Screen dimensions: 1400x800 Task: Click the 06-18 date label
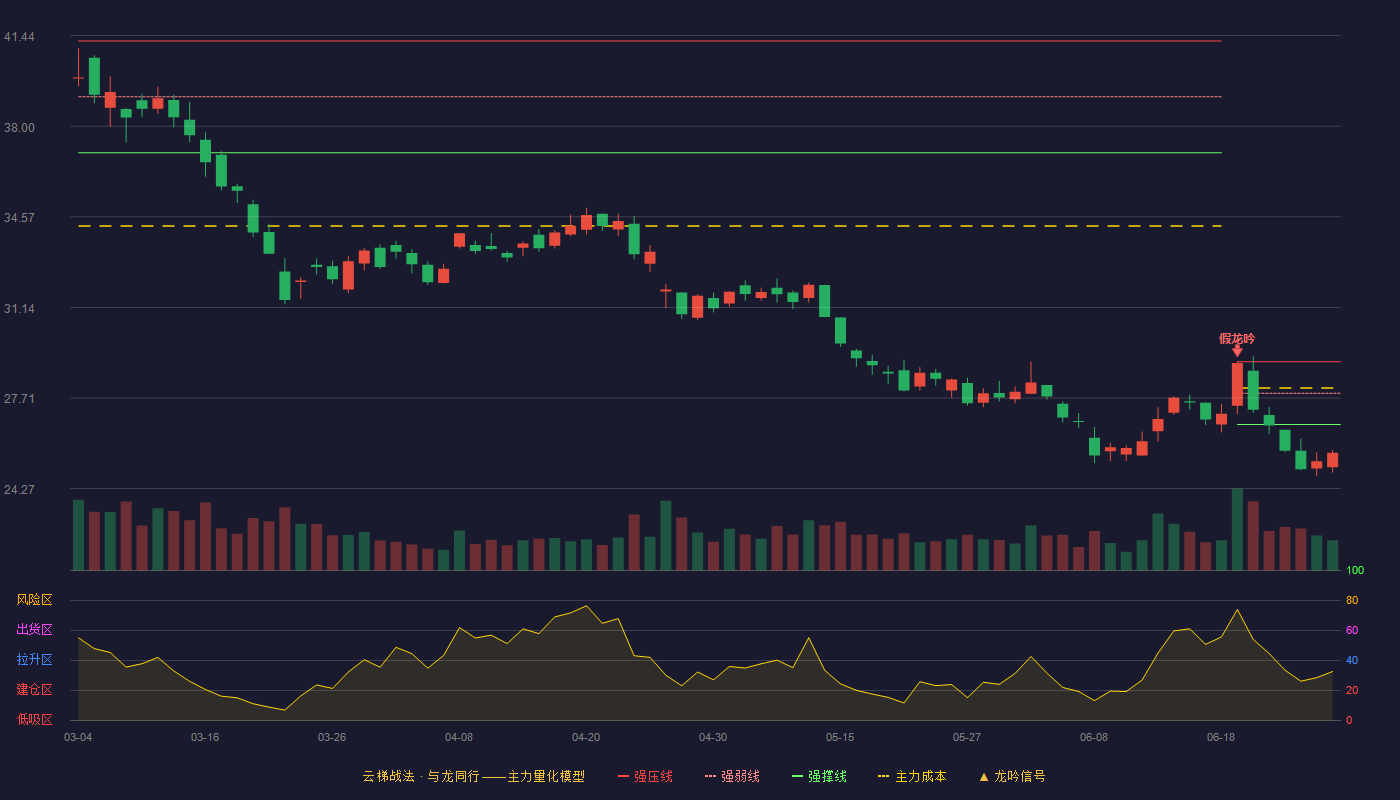[1221, 737]
